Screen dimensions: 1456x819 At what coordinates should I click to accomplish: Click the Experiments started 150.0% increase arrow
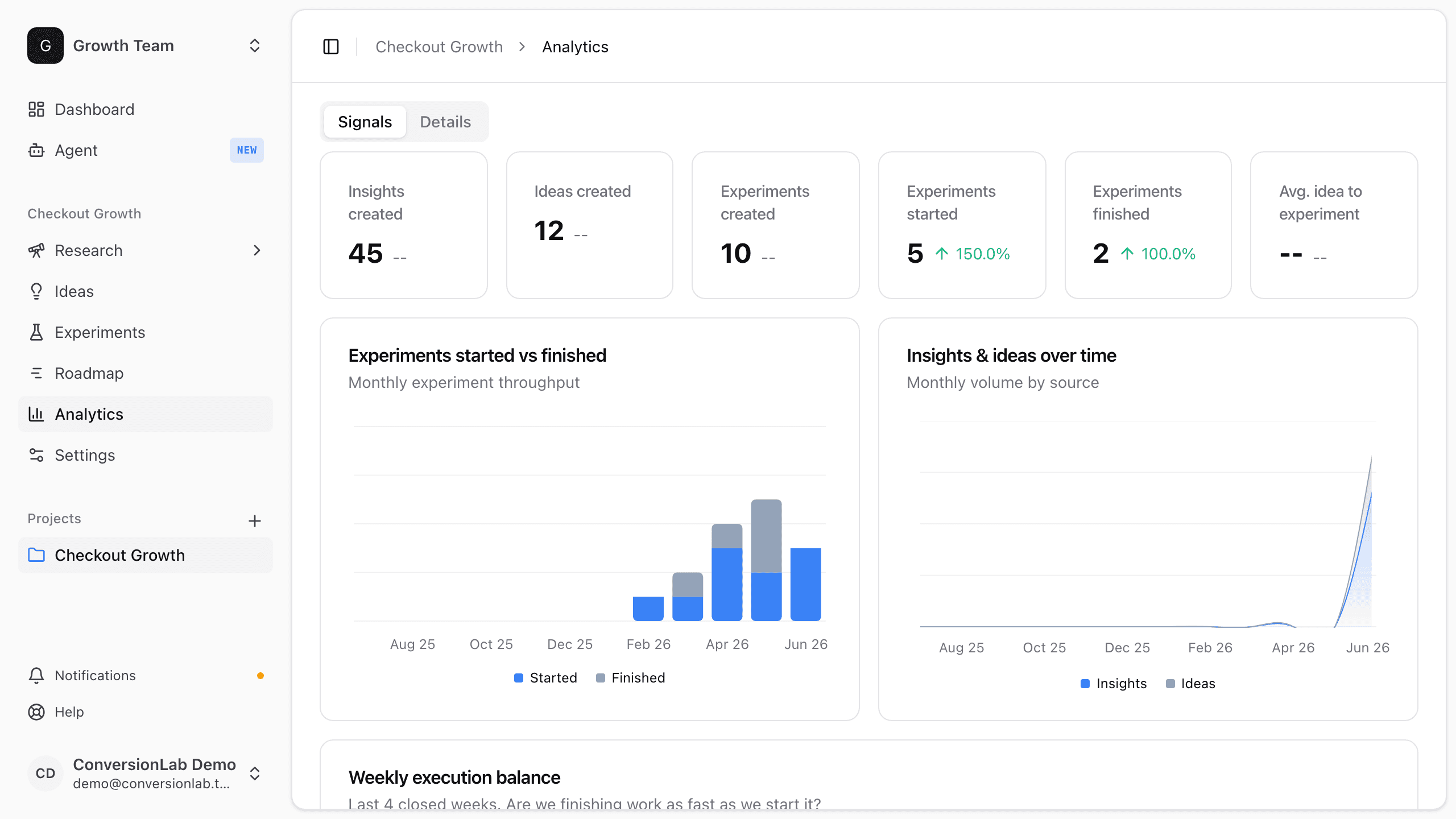pyautogui.click(x=942, y=254)
